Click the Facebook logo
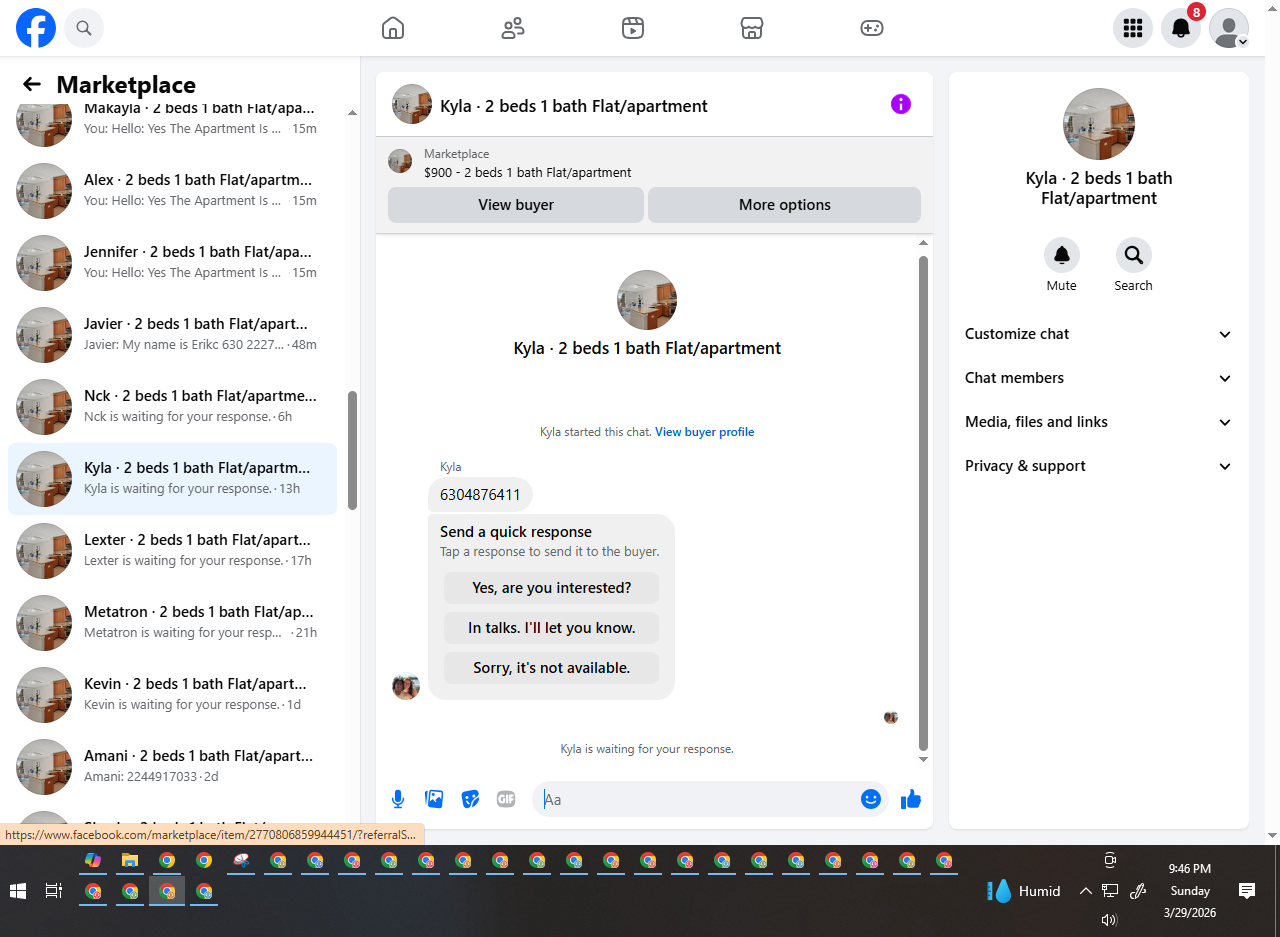The width and height of the screenshot is (1280, 937). (x=36, y=28)
